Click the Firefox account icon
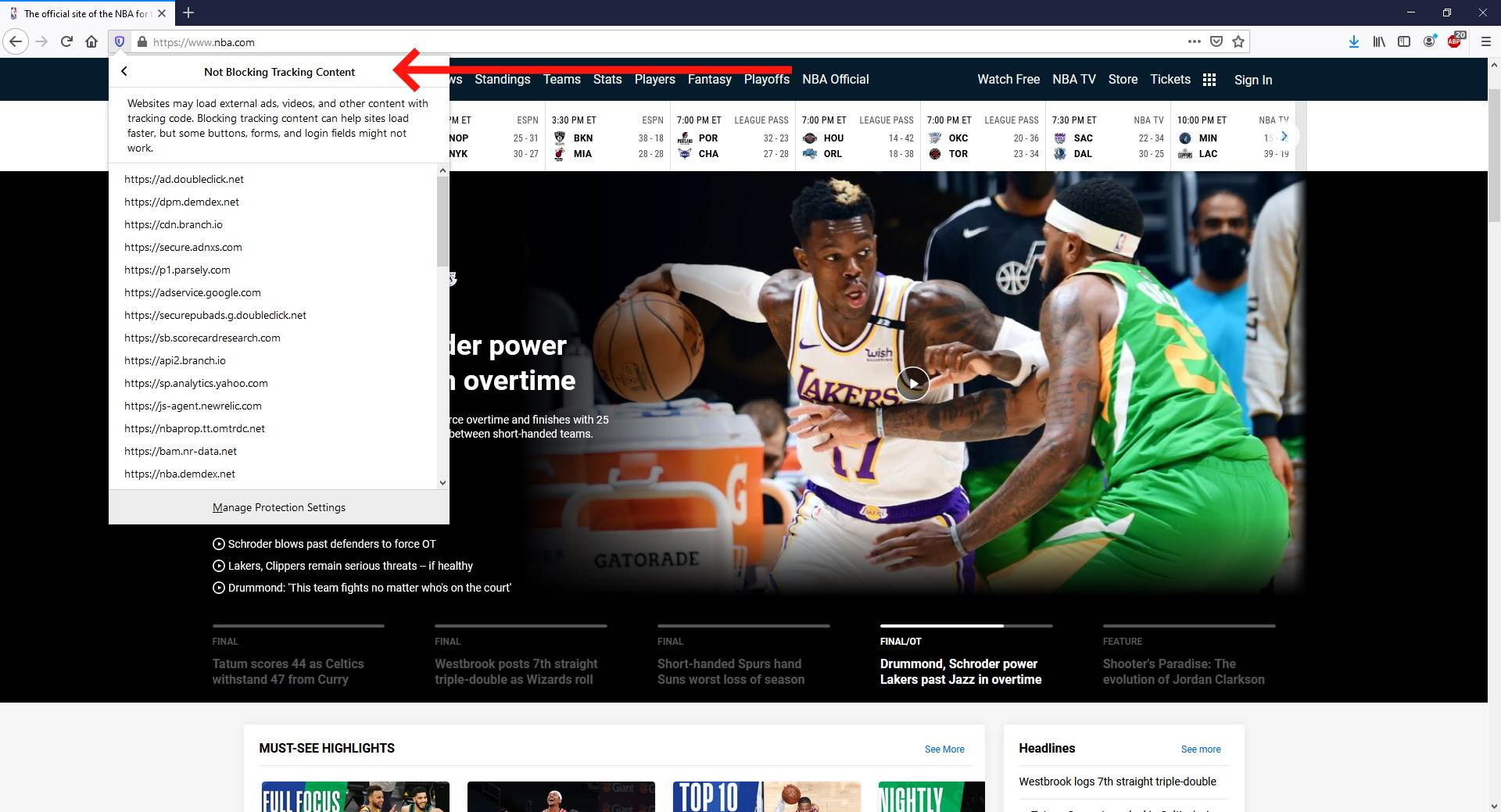The image size is (1501, 812). 1431,41
